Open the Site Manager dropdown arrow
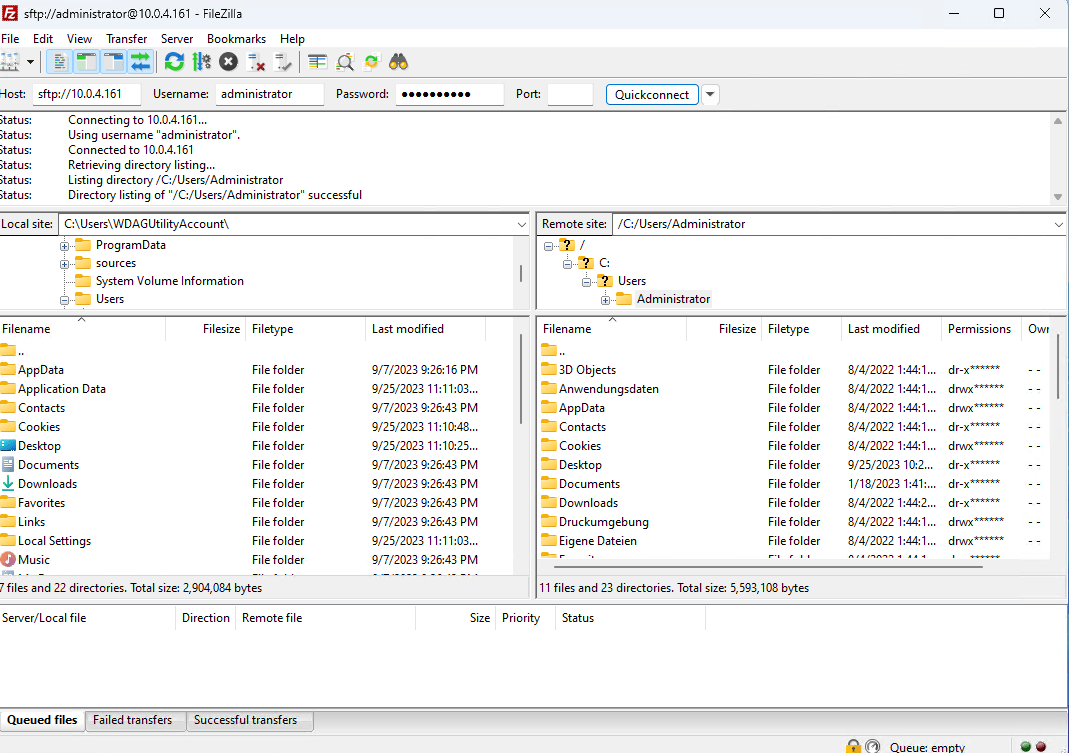The width and height of the screenshot is (1069, 753). [30, 61]
